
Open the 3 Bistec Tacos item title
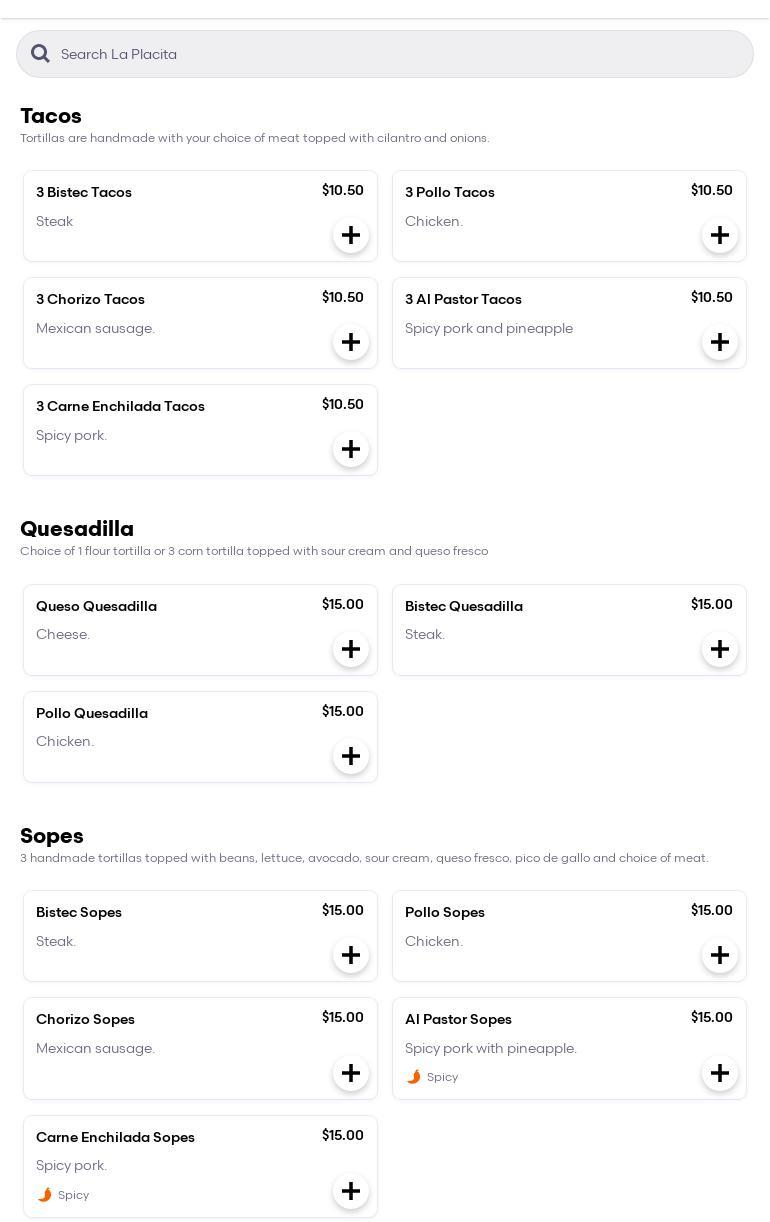[x=84, y=192]
